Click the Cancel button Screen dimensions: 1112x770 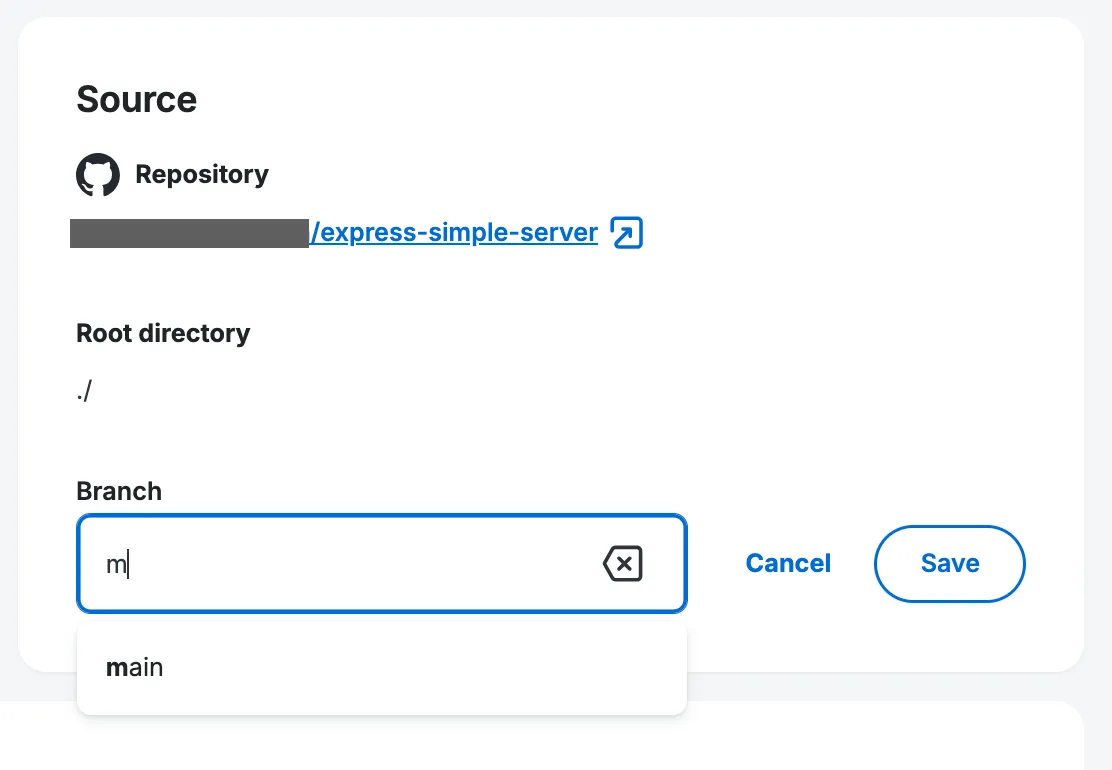(788, 564)
